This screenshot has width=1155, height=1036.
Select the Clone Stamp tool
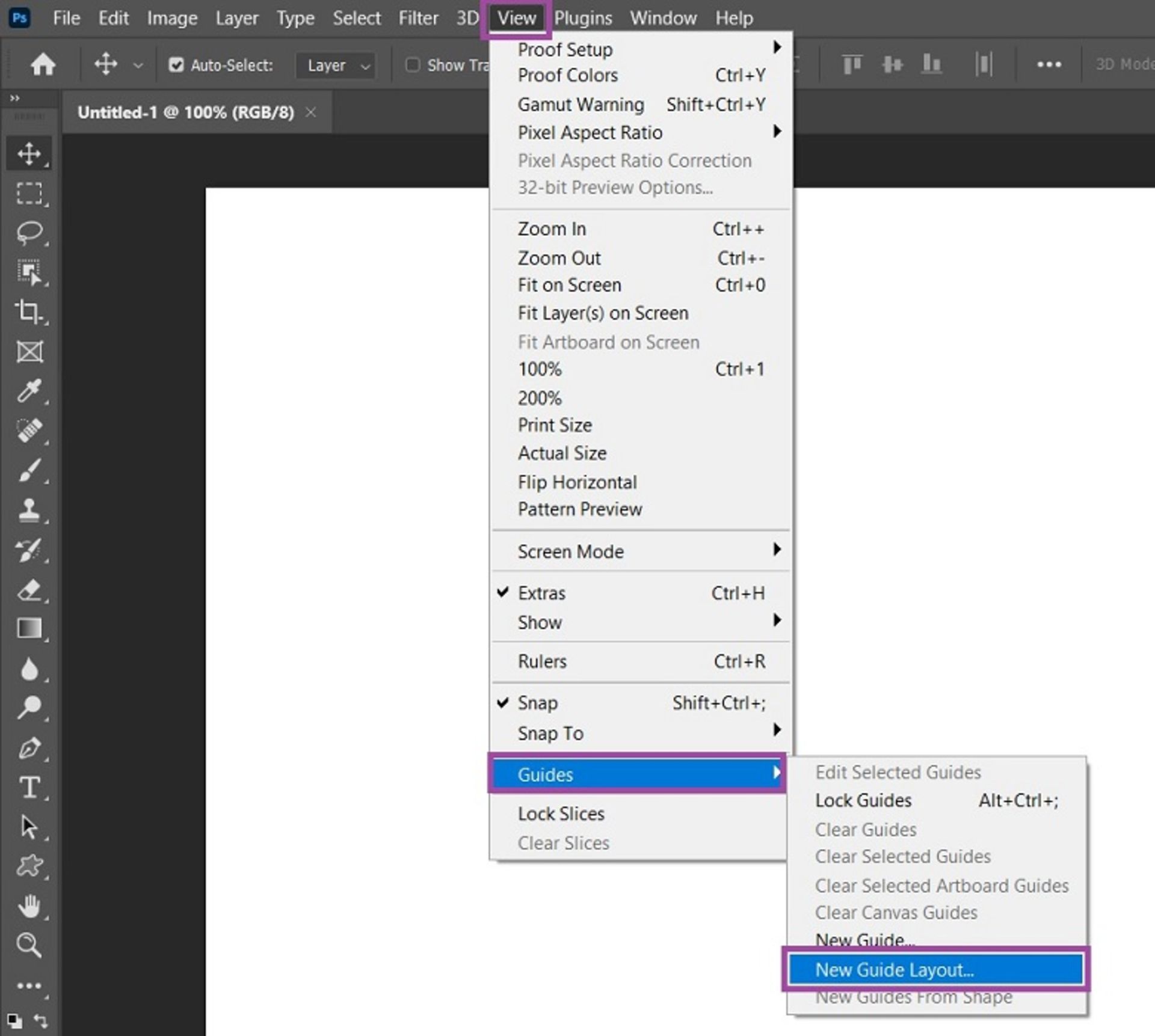(x=29, y=510)
